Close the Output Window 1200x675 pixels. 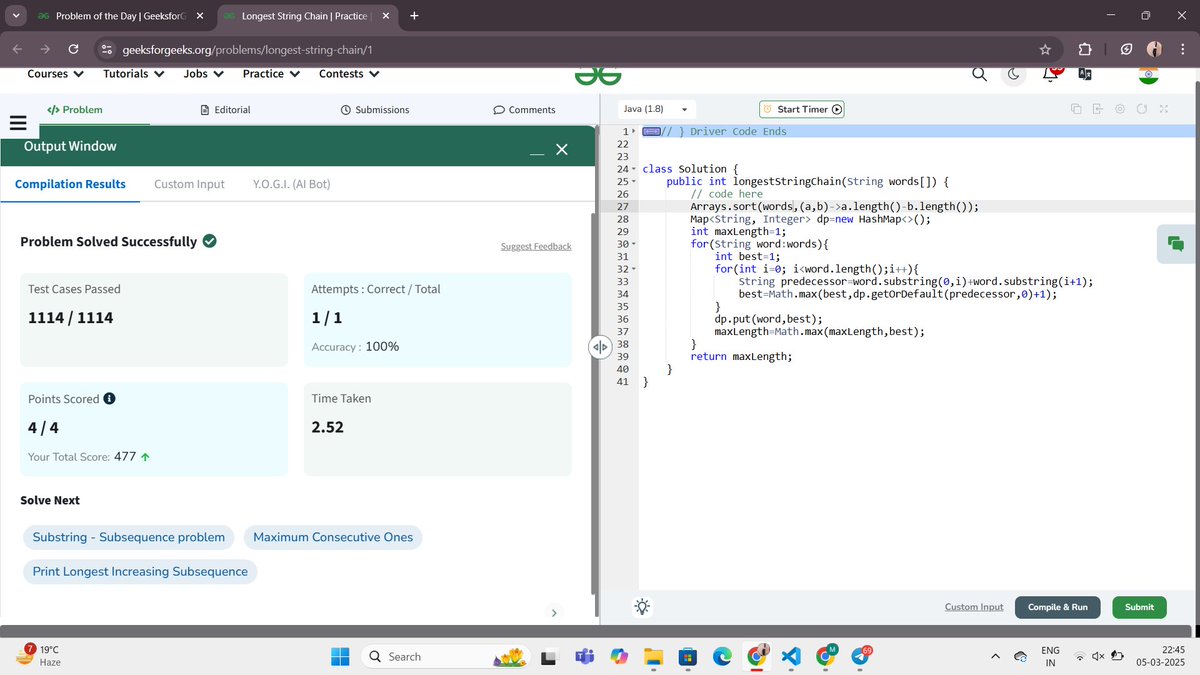coord(561,149)
